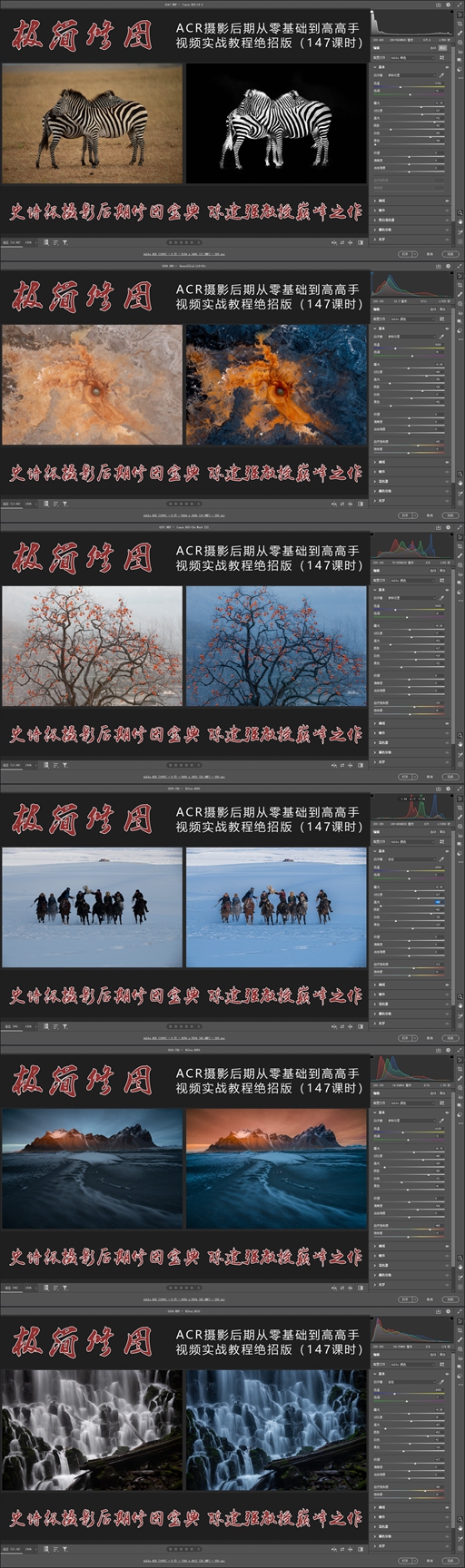The width and height of the screenshot is (465, 1568).
Task: Click the B&W button in the horsemen editor
Action: tap(443, 832)
